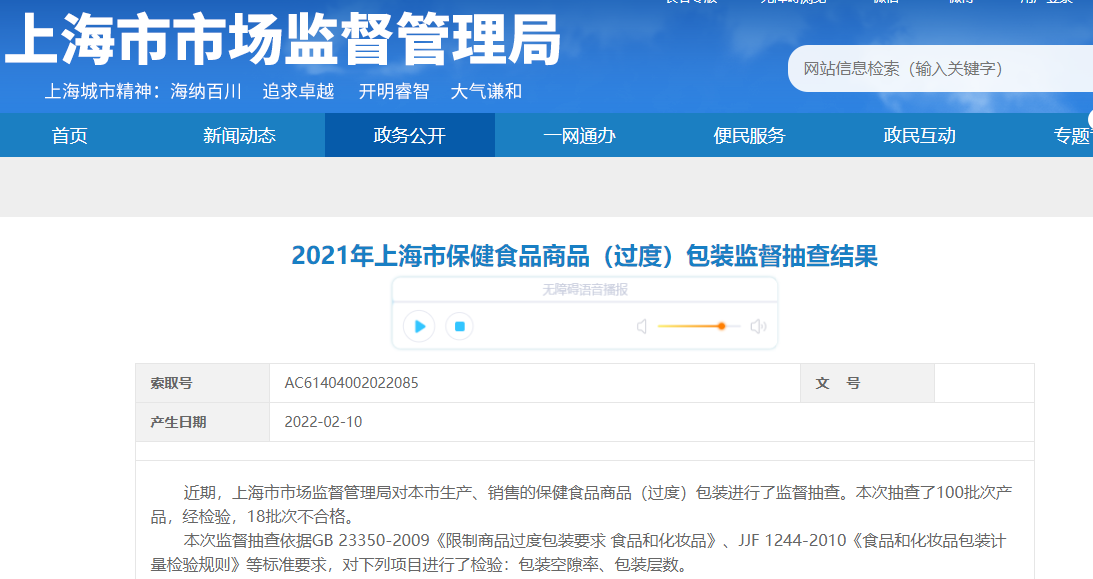Click the paragraph starting with 近期，上海市市场监督管理局

click(581, 504)
